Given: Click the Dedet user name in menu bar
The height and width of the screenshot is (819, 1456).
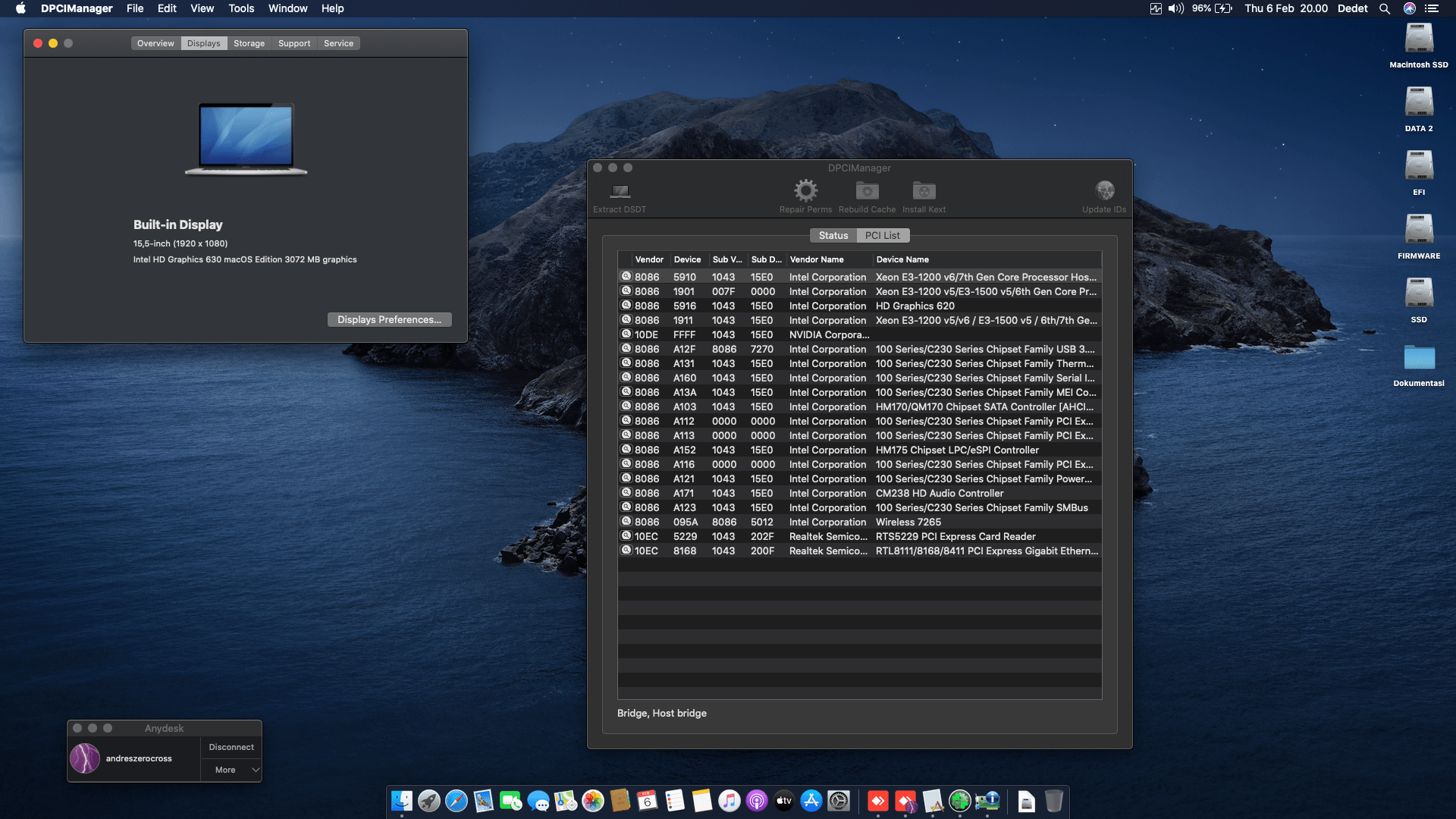Looking at the screenshot, I should [x=1352, y=8].
